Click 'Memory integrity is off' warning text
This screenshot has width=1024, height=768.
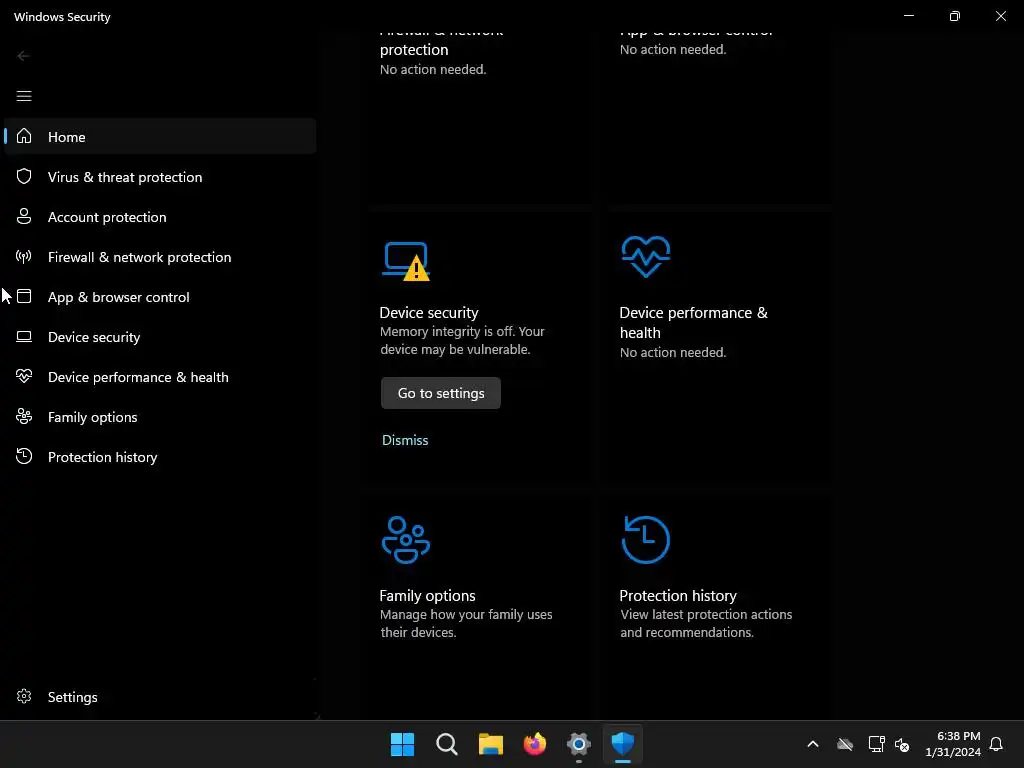click(x=462, y=340)
